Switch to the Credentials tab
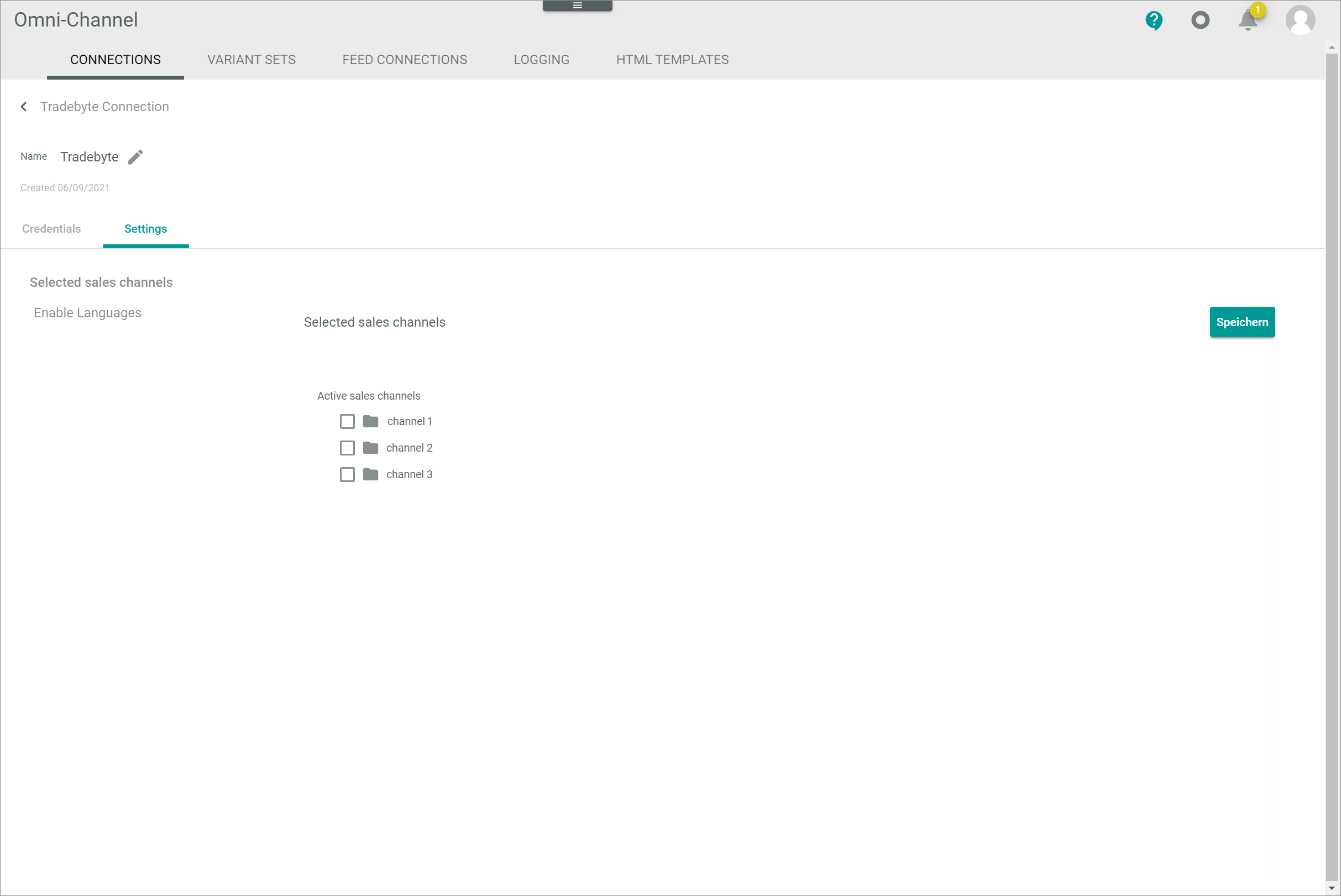Image resolution: width=1341 pixels, height=896 pixels. click(51, 229)
